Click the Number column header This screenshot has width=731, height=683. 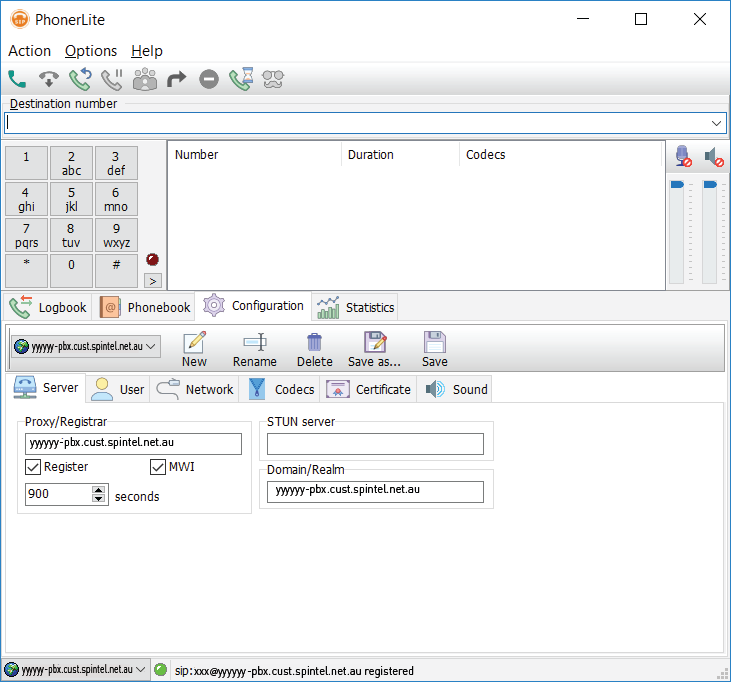point(255,154)
